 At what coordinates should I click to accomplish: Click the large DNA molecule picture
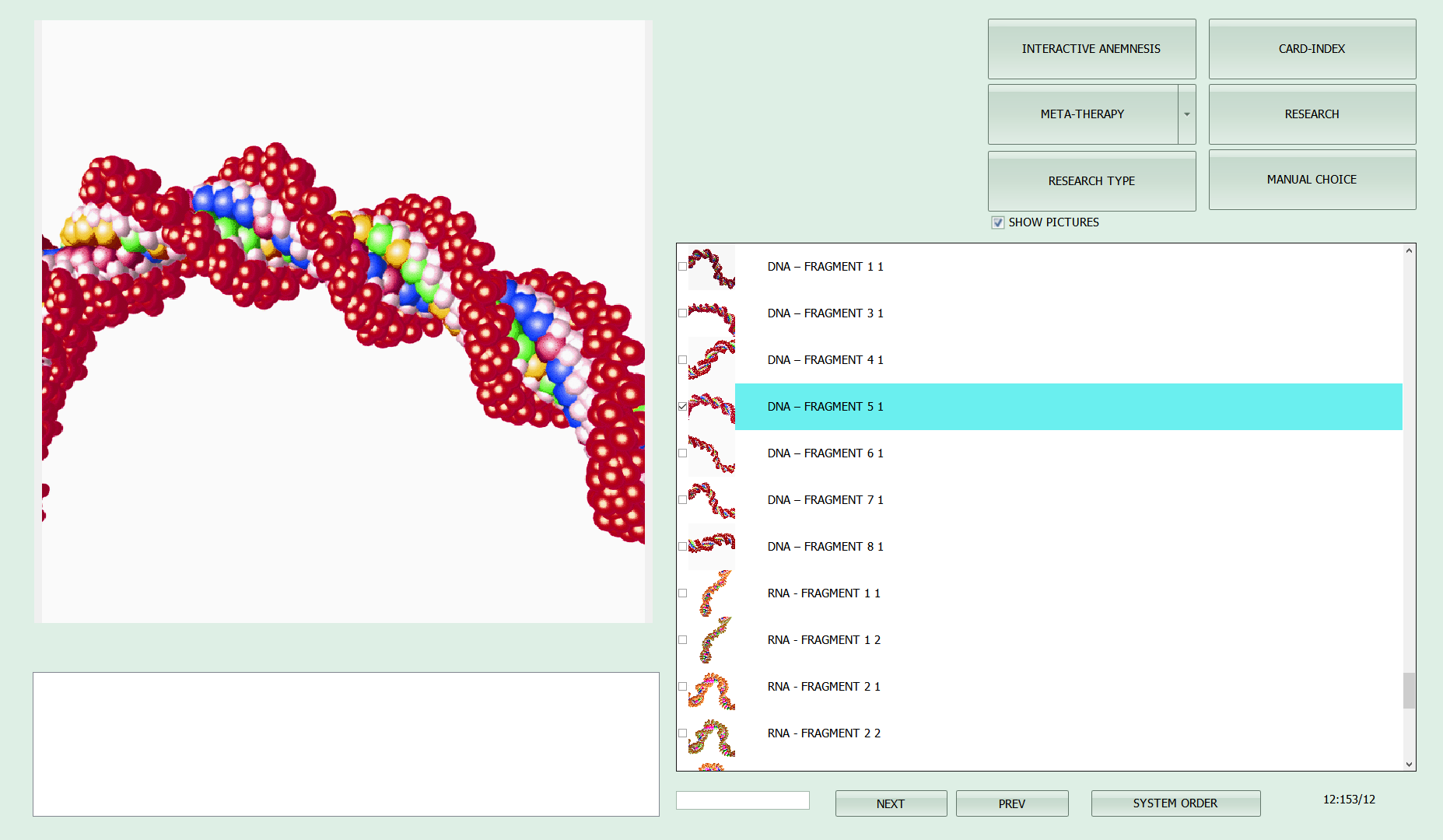[343, 321]
